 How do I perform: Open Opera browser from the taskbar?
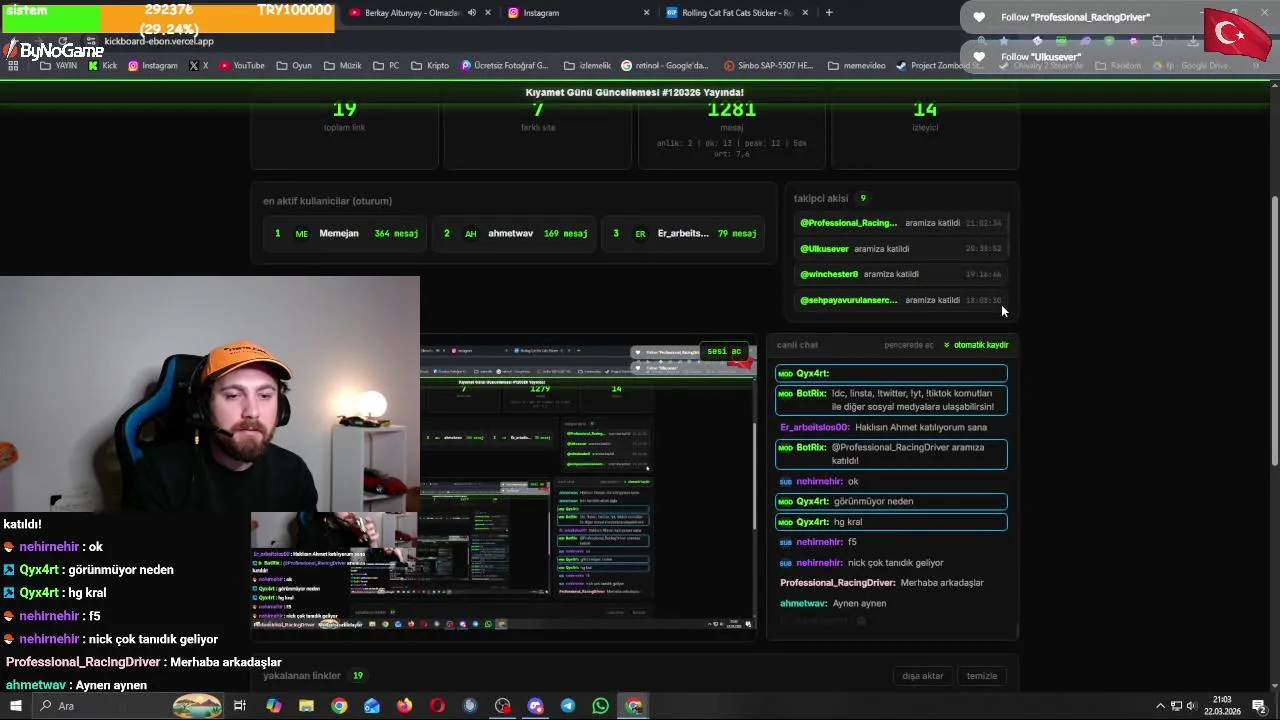point(437,706)
